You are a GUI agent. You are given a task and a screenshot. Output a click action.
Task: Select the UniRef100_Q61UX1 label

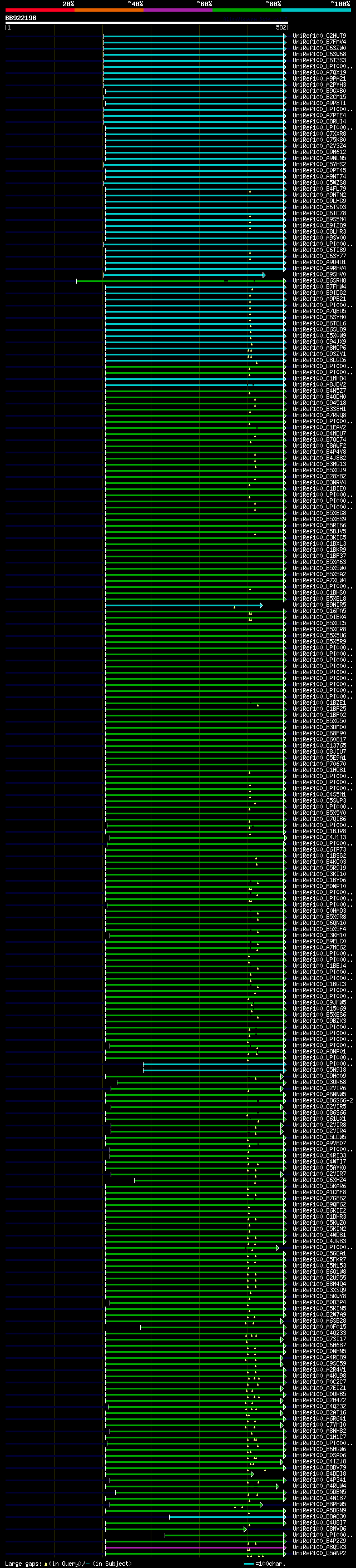coord(319,1118)
